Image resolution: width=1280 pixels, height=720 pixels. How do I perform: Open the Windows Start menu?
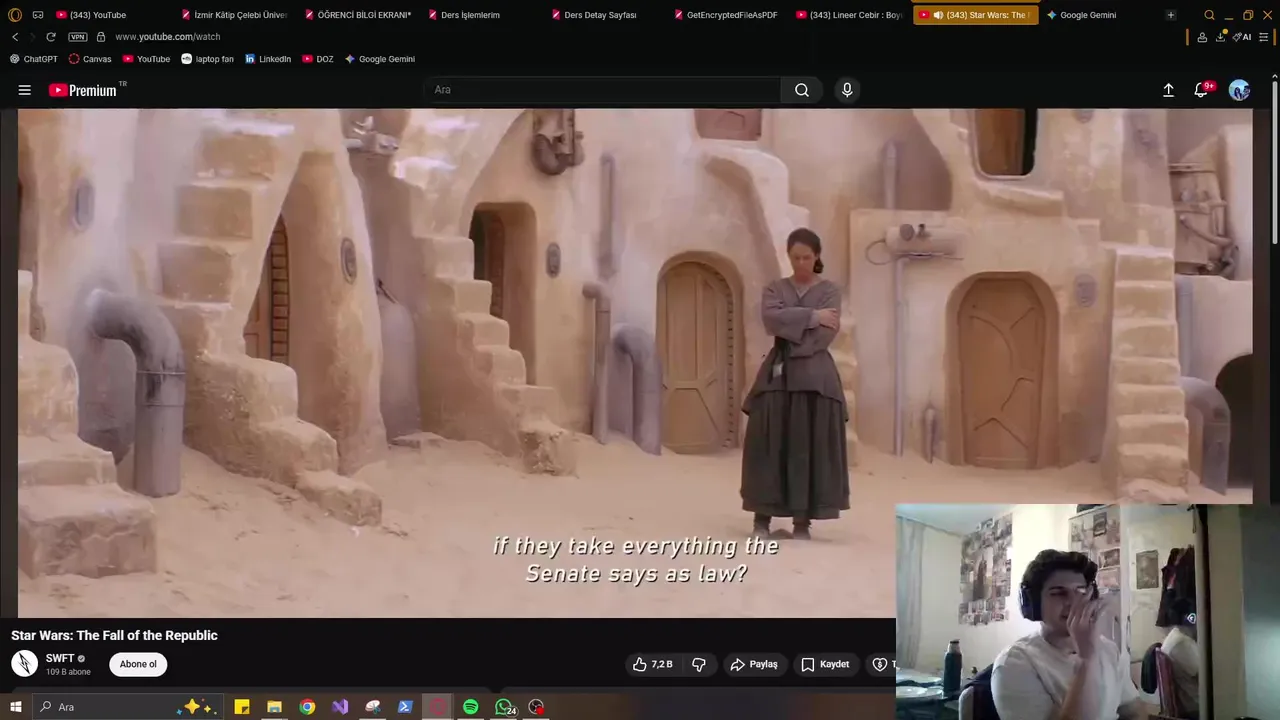(15, 707)
